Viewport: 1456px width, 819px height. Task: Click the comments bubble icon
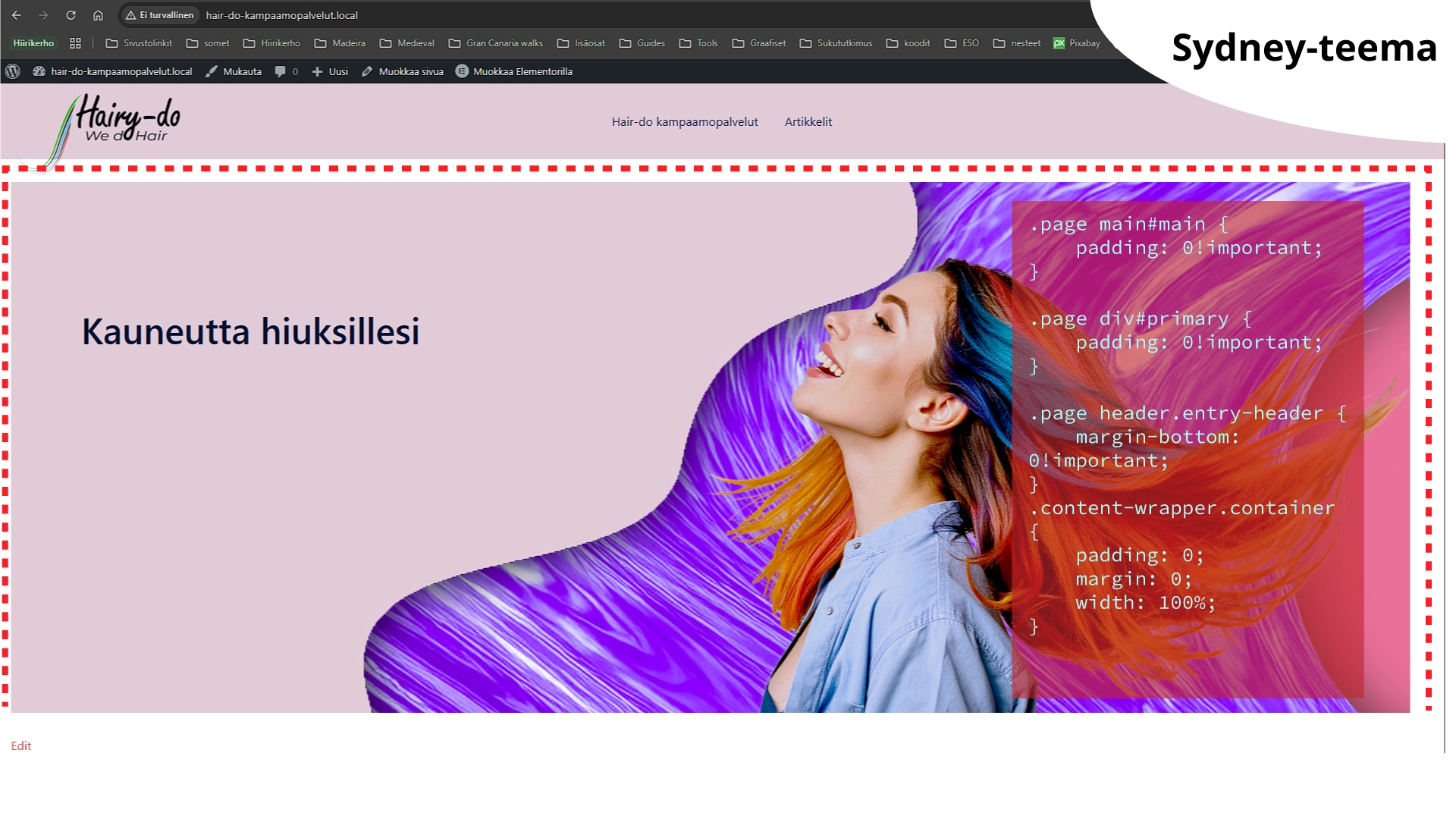pyautogui.click(x=281, y=71)
